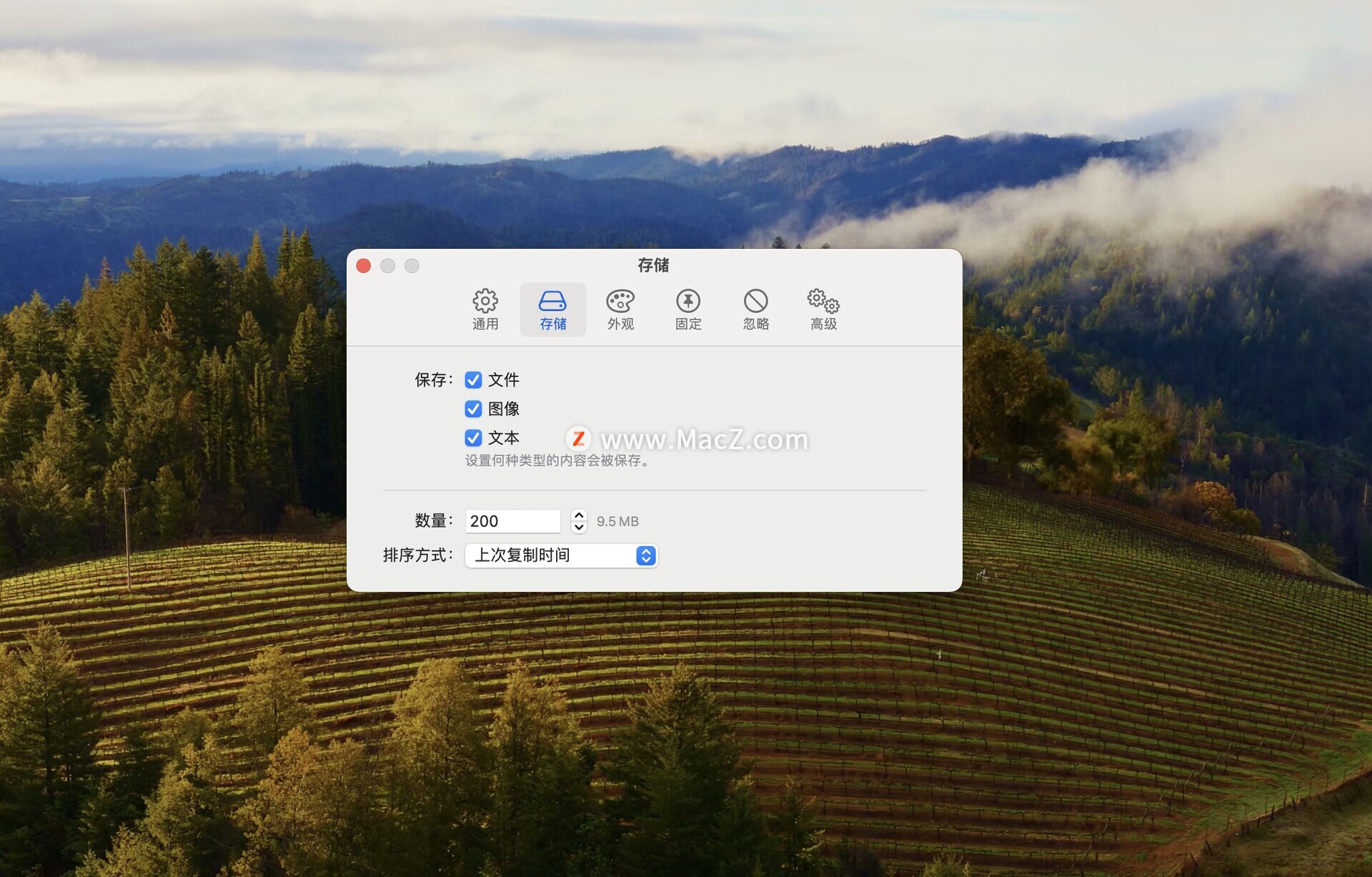Close the 存储 preferences window
The height and width of the screenshot is (877, 1372).
coord(364,266)
